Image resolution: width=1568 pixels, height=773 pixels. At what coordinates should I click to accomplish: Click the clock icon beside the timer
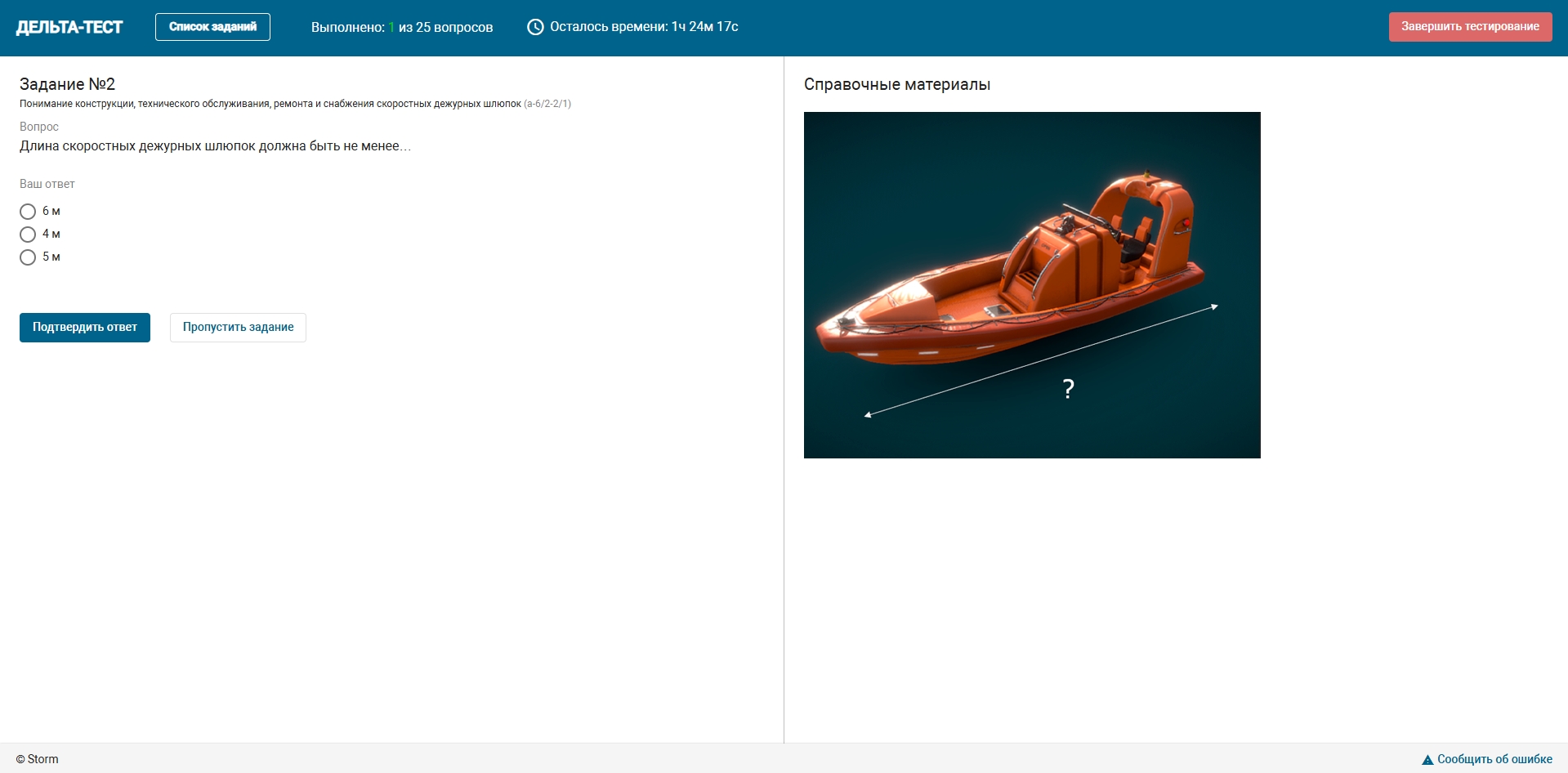535,27
